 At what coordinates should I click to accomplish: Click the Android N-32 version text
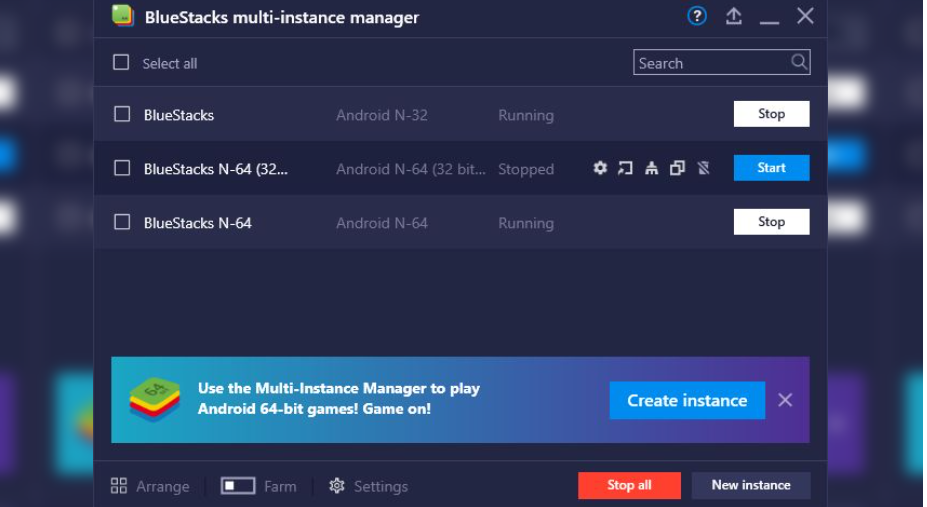click(382, 115)
